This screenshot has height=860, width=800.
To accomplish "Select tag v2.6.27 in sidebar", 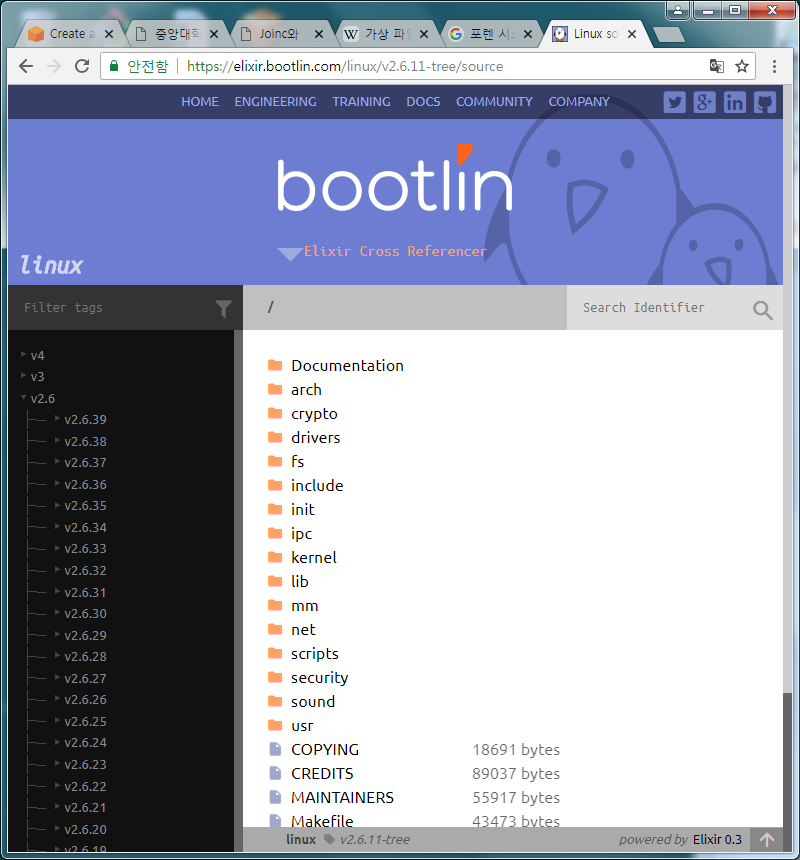I will (85, 678).
